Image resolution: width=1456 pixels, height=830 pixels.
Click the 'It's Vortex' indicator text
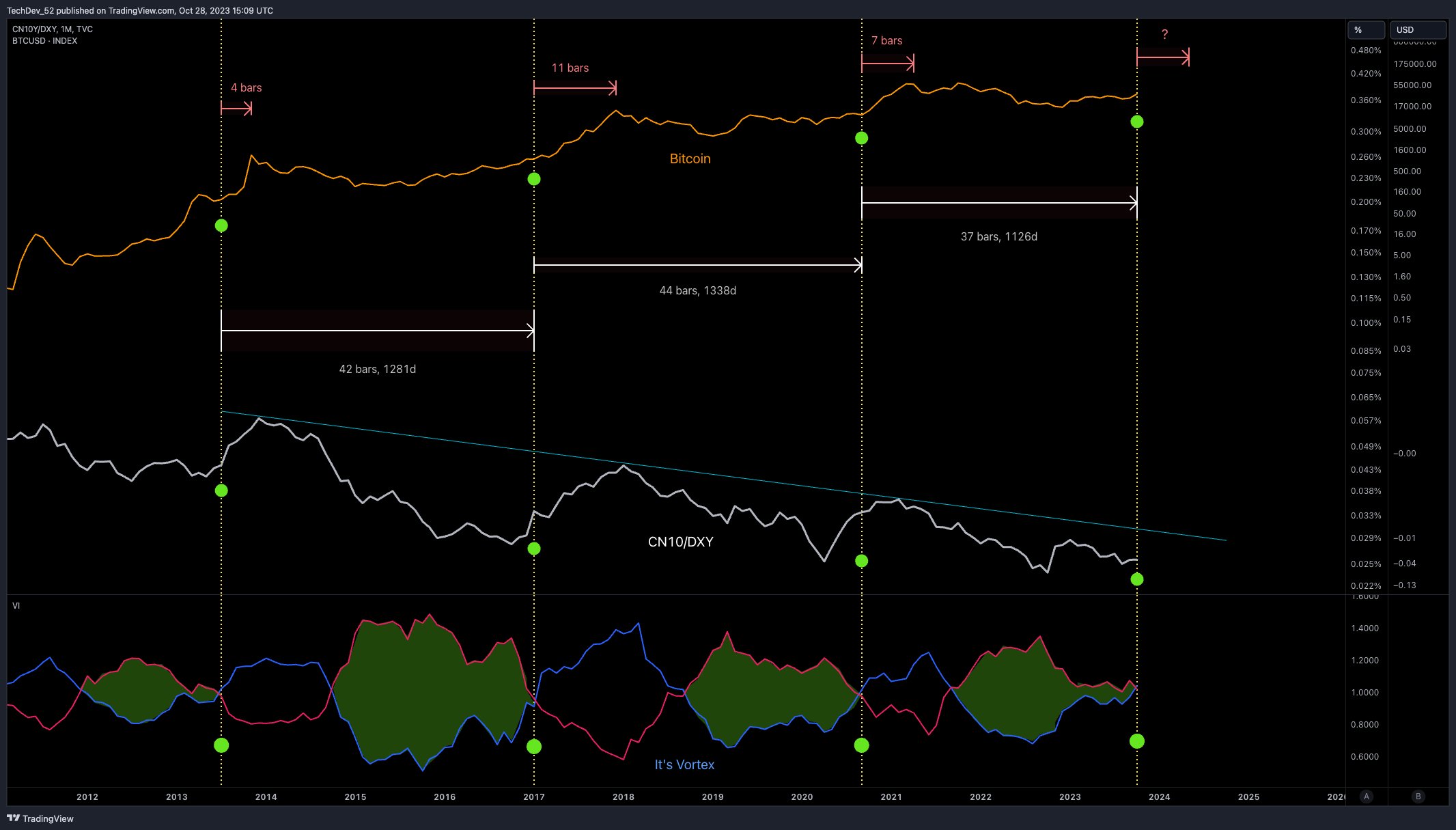point(684,764)
